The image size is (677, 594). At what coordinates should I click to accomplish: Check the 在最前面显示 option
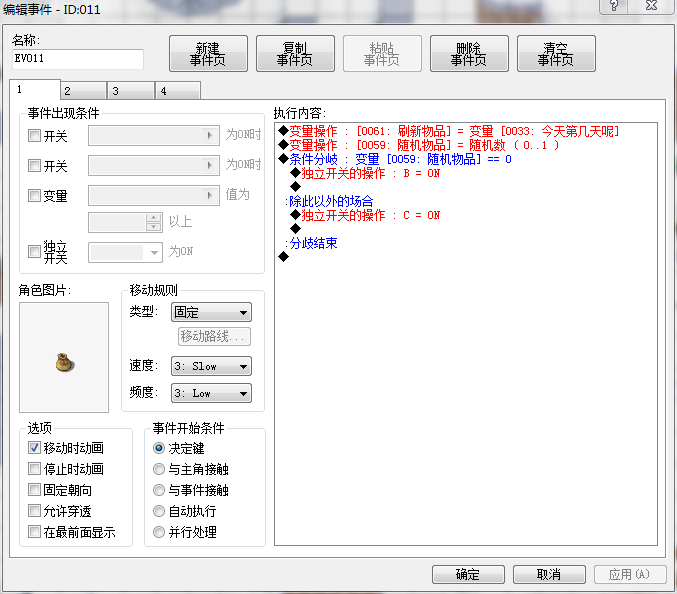(x=34, y=532)
